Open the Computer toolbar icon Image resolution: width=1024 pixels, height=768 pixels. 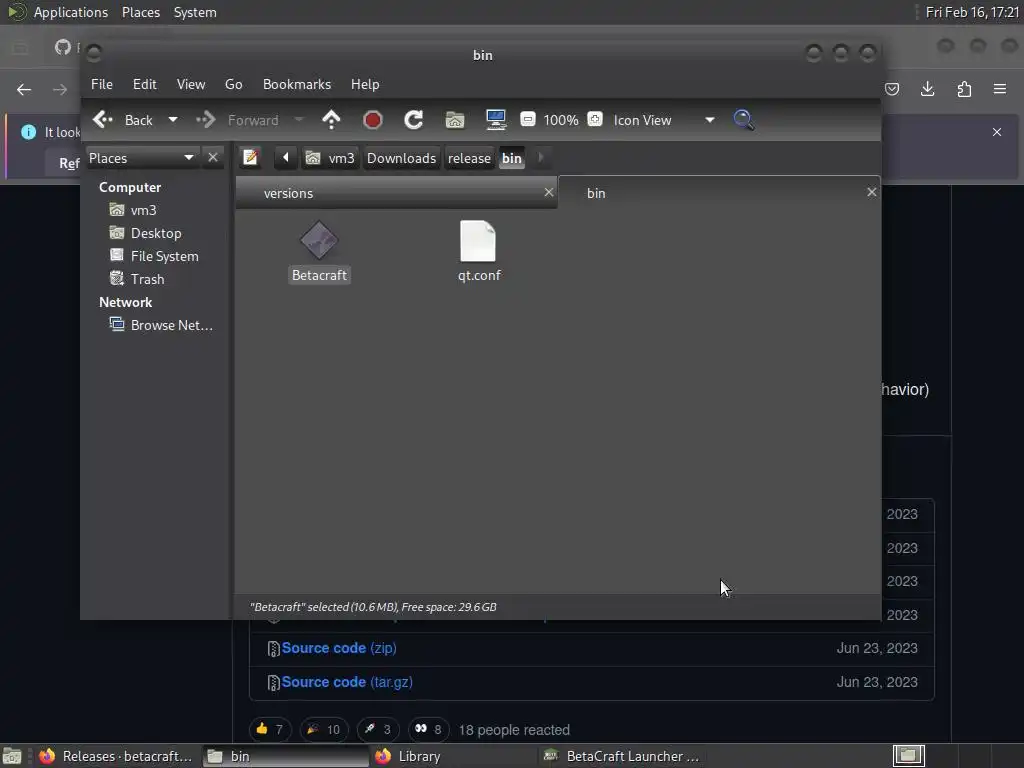(496, 120)
